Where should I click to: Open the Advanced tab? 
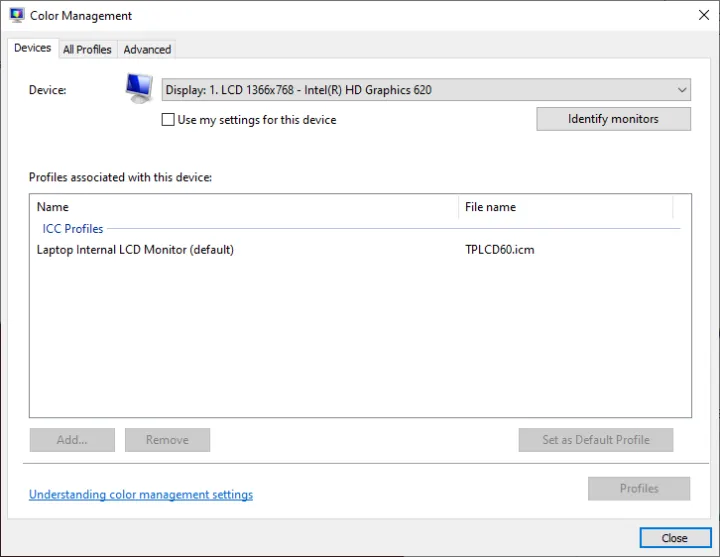tap(147, 49)
